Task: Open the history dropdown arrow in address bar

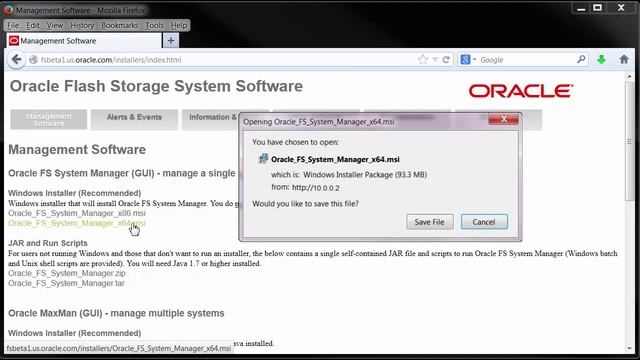Action: click(435, 60)
